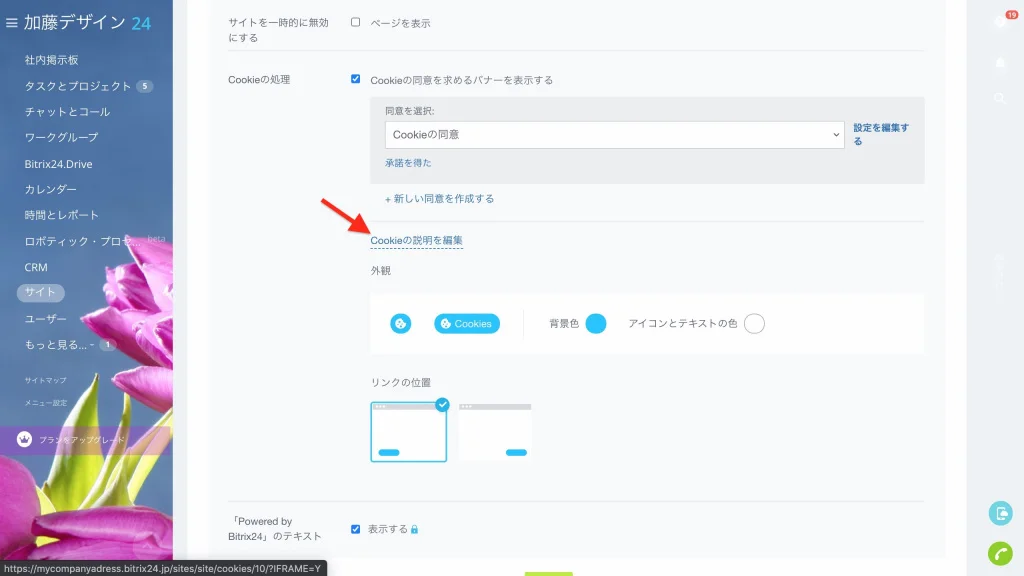Go to タスクとプロジェクト menu item
Image resolution: width=1024 pixels, height=576 pixels.
(78, 86)
